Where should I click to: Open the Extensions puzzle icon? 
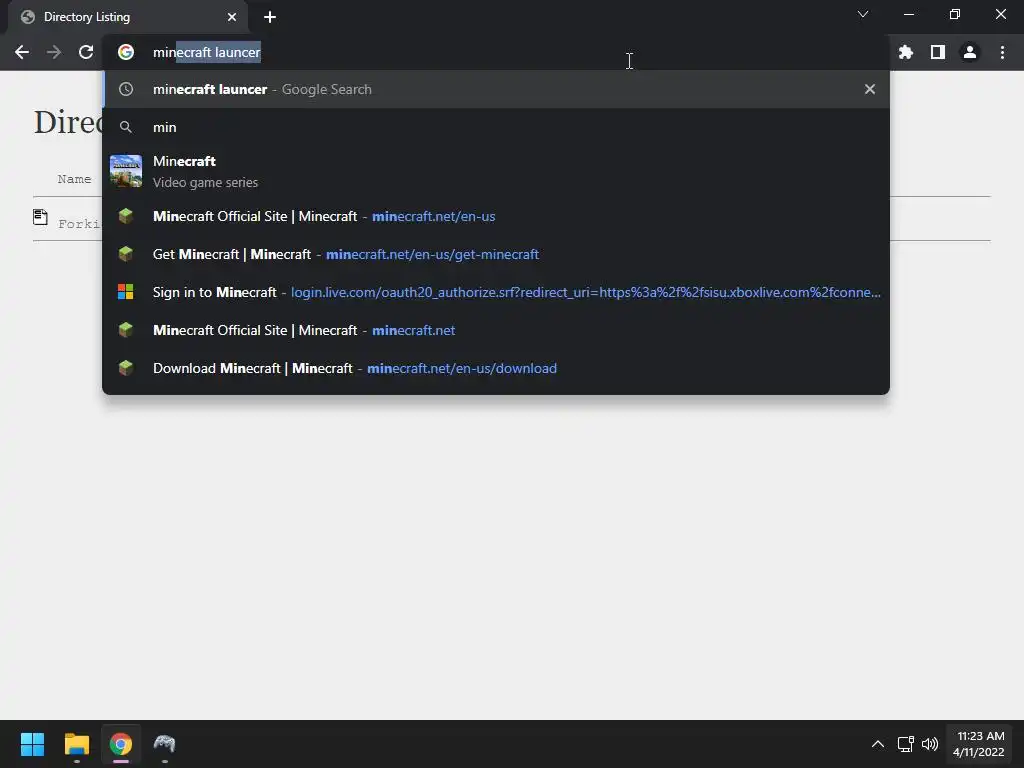(x=906, y=52)
